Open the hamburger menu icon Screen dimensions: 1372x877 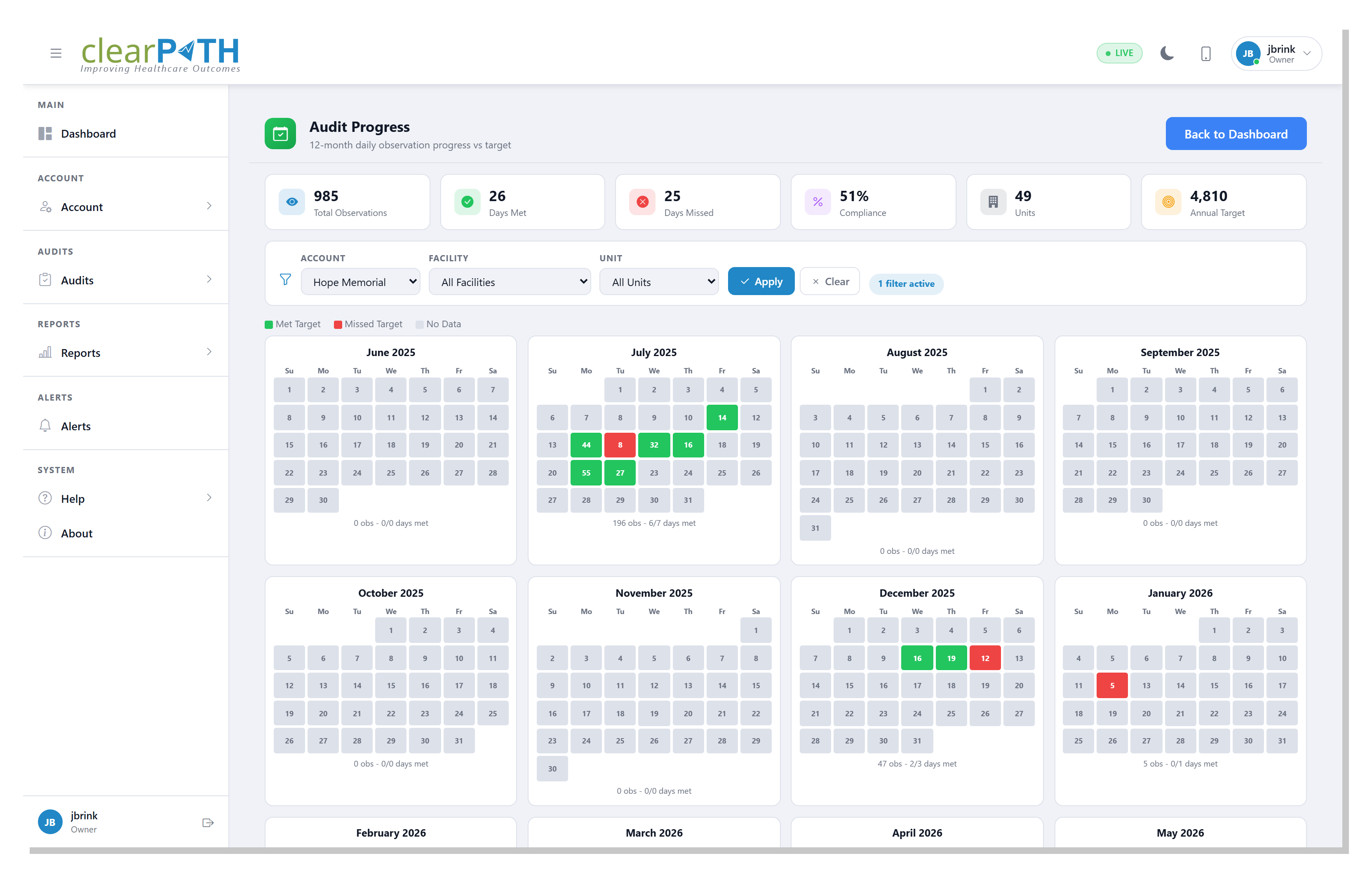click(x=56, y=54)
